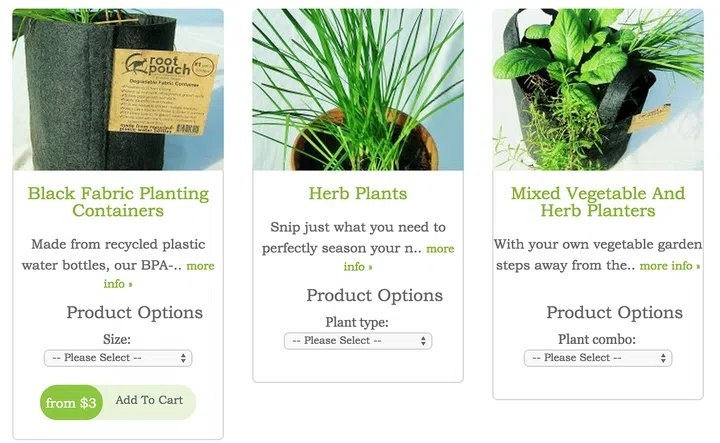The width and height of the screenshot is (720, 443).
Task: Click the mixed vegetable planter photo
Action: [x=598, y=90]
